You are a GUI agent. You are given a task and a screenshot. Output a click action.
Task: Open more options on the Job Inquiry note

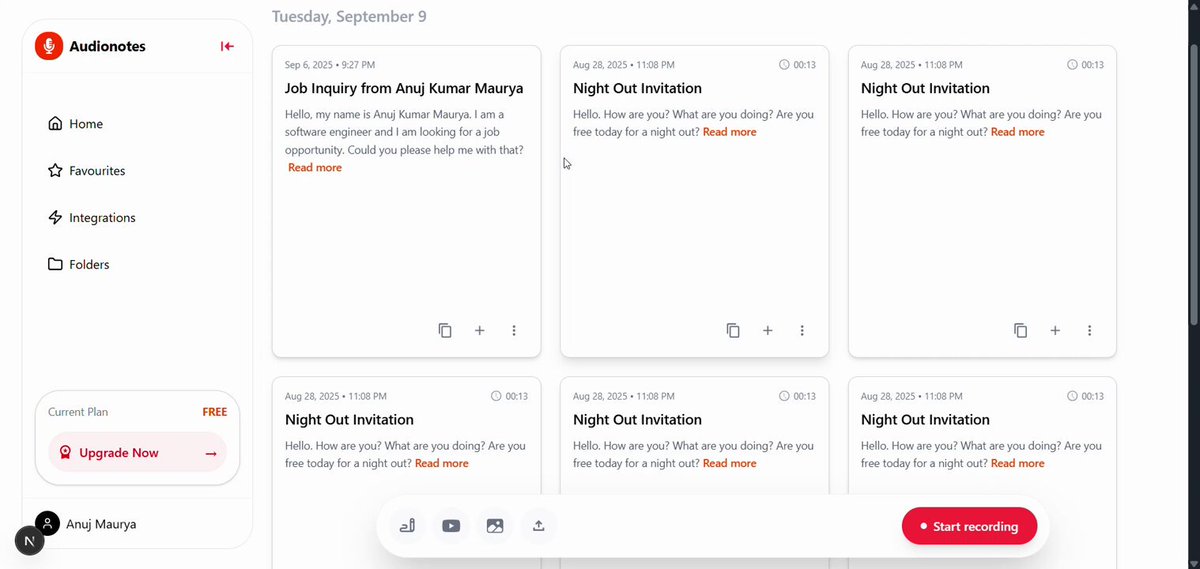coord(514,330)
